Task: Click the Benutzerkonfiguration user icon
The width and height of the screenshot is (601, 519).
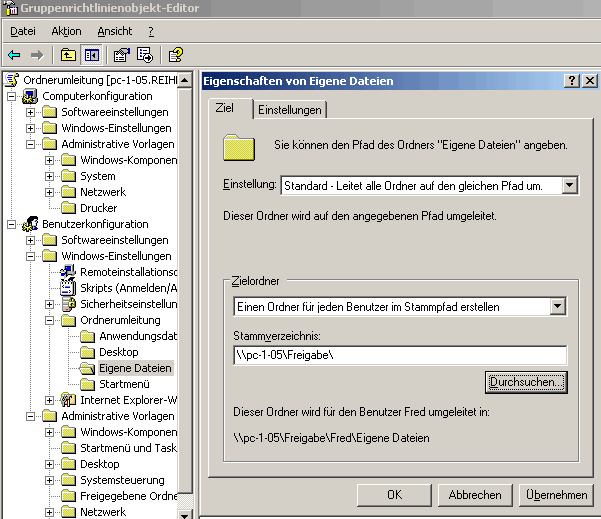Action: 30,224
